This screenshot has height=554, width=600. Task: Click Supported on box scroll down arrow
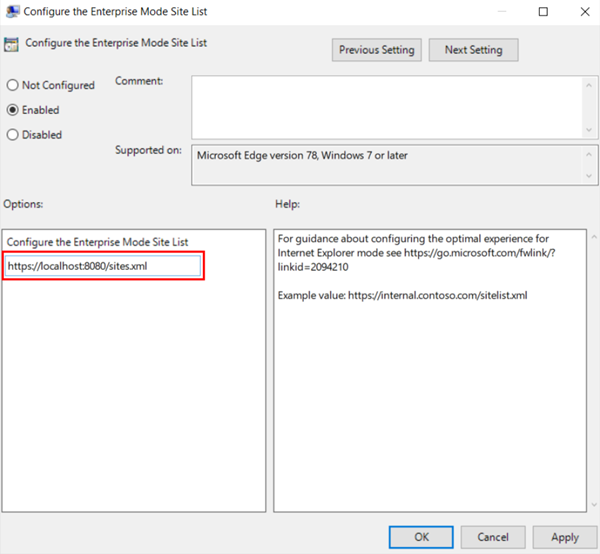(589, 176)
